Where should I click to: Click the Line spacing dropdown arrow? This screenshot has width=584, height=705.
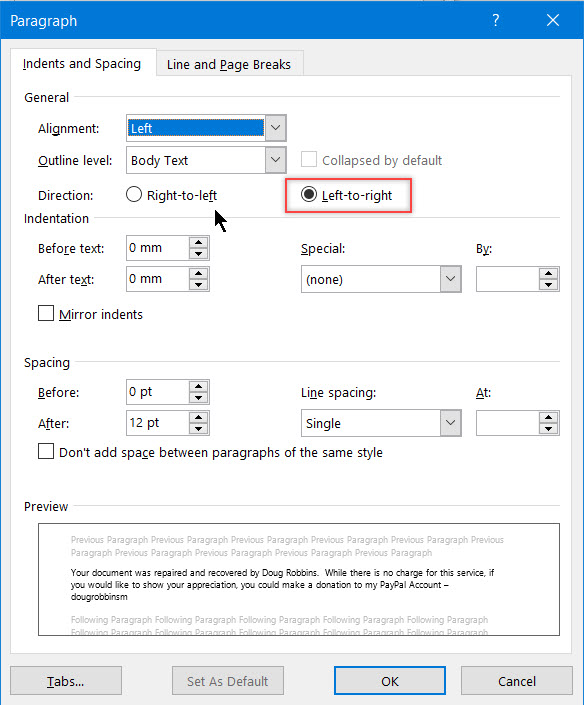(x=450, y=423)
